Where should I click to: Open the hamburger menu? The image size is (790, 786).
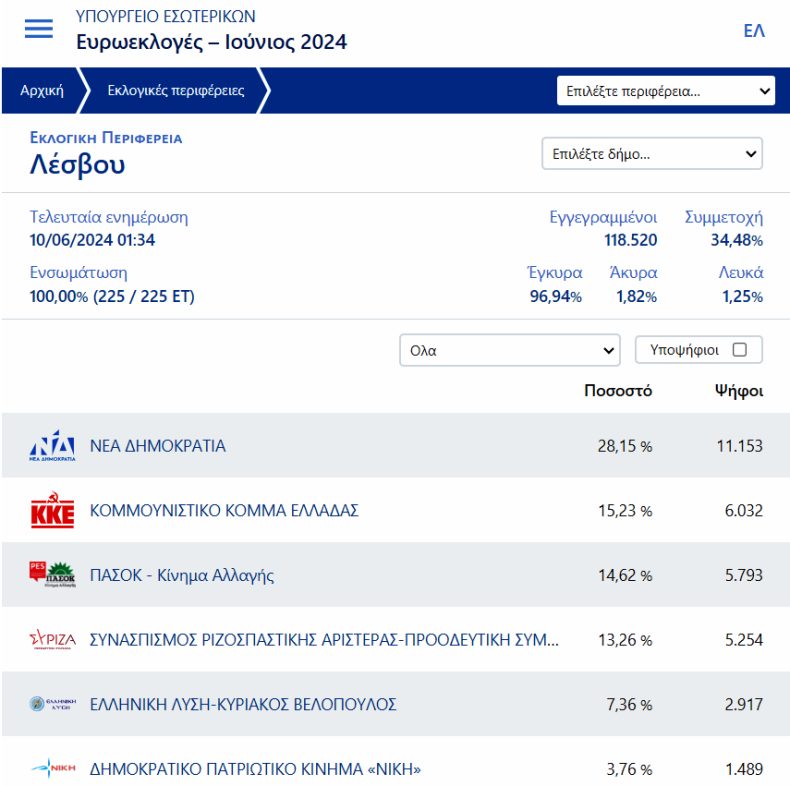(39, 29)
